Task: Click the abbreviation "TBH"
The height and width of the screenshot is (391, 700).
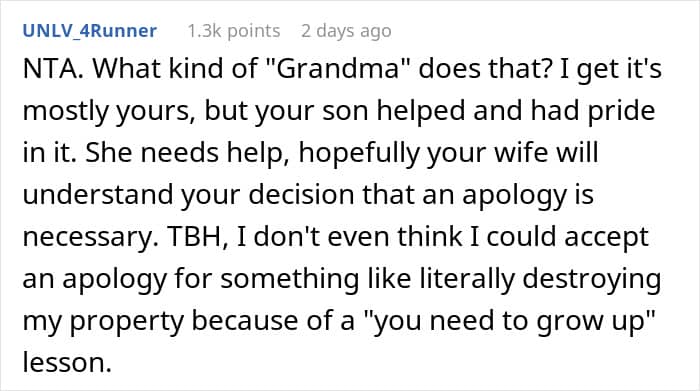Action: [x=198, y=237]
